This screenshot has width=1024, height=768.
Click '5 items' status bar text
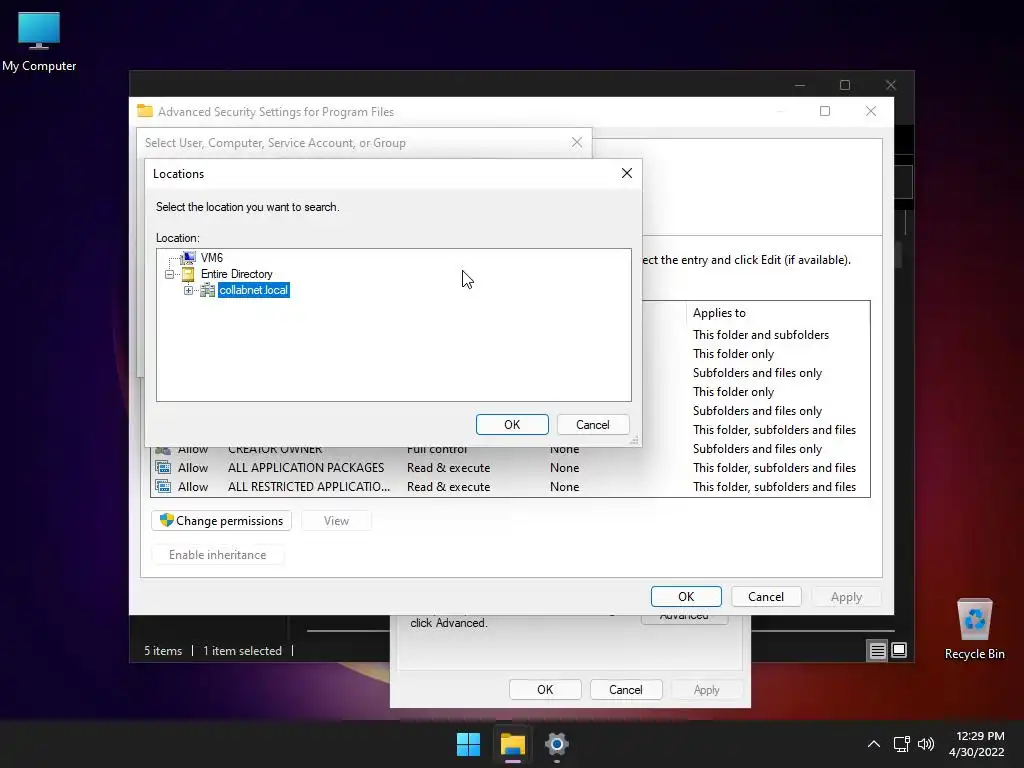[x=163, y=650]
